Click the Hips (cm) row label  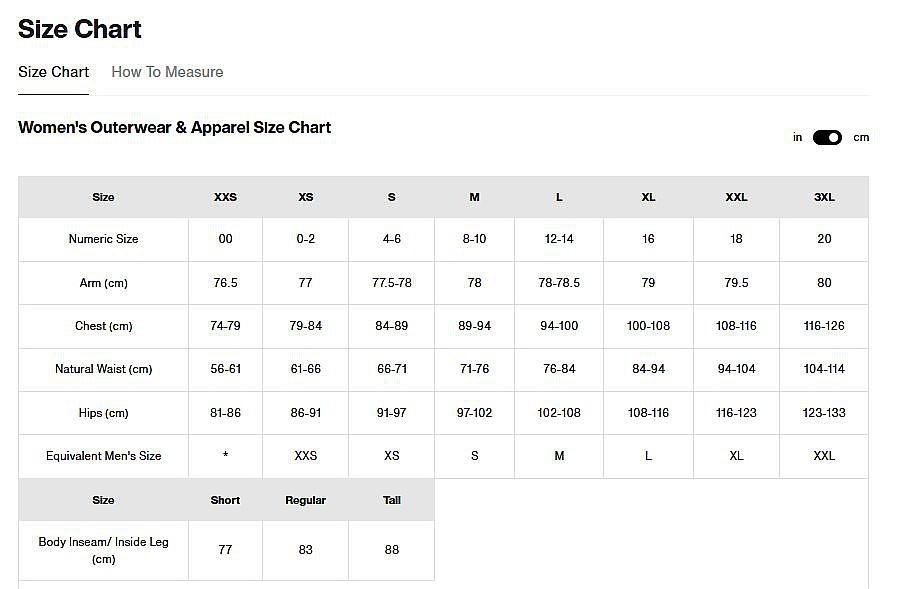coord(103,413)
